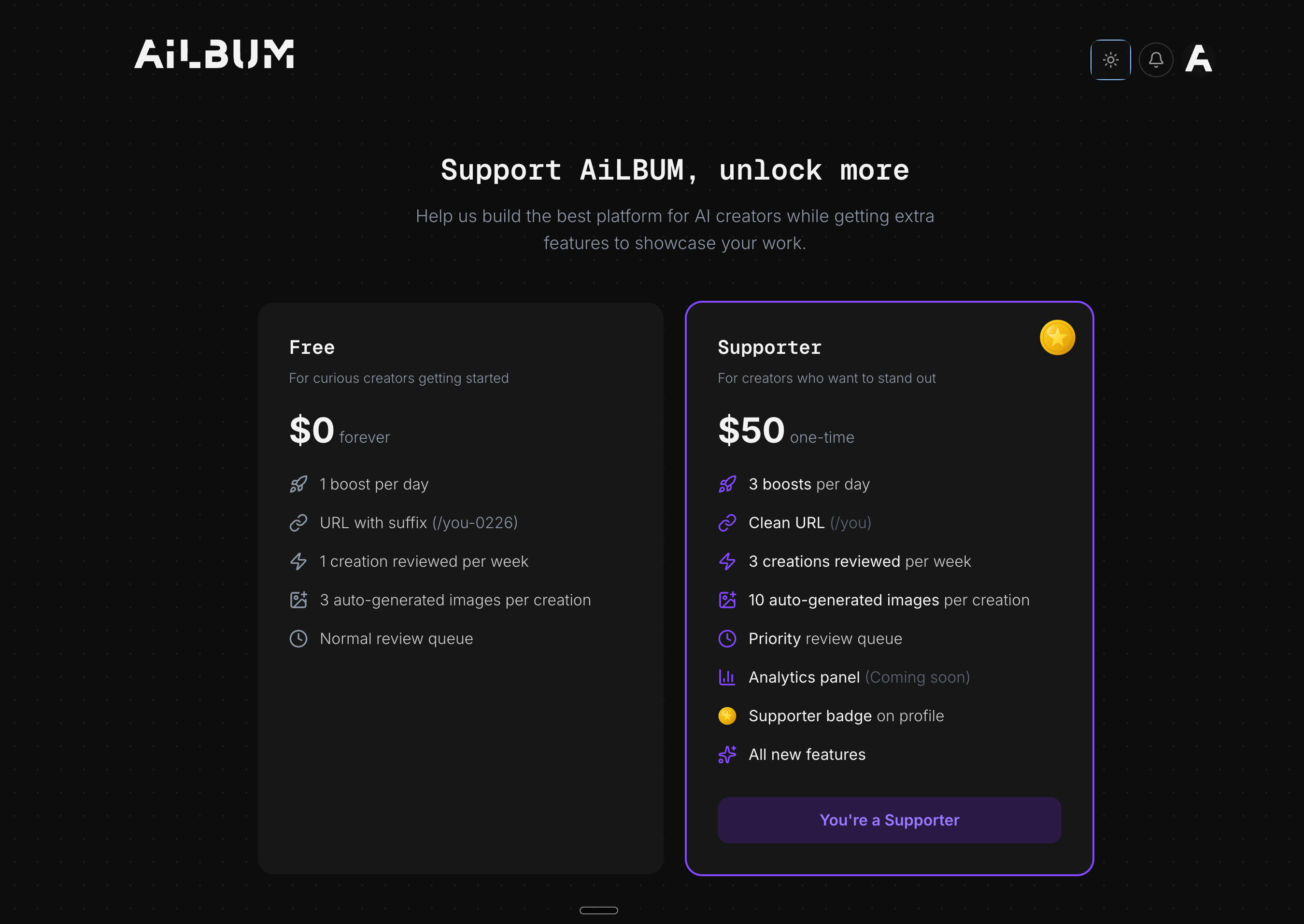Image resolution: width=1304 pixels, height=924 pixels.
Task: Click the clock icon for 'Priority review queue'
Action: [727, 638]
